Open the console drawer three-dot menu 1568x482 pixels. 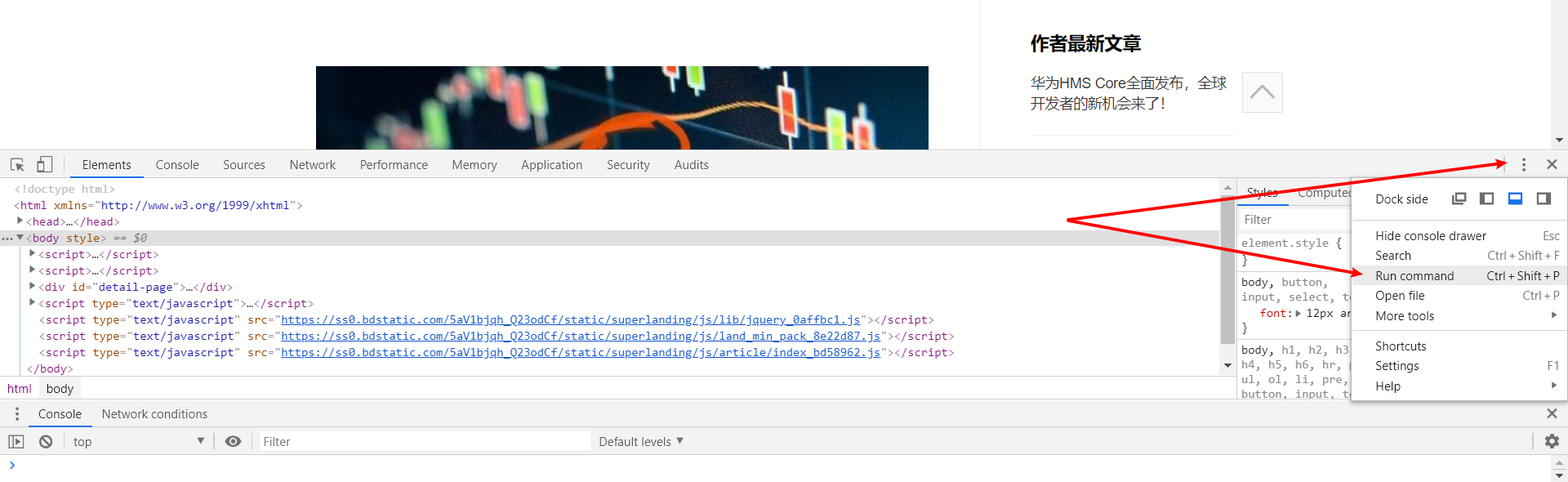click(x=17, y=414)
